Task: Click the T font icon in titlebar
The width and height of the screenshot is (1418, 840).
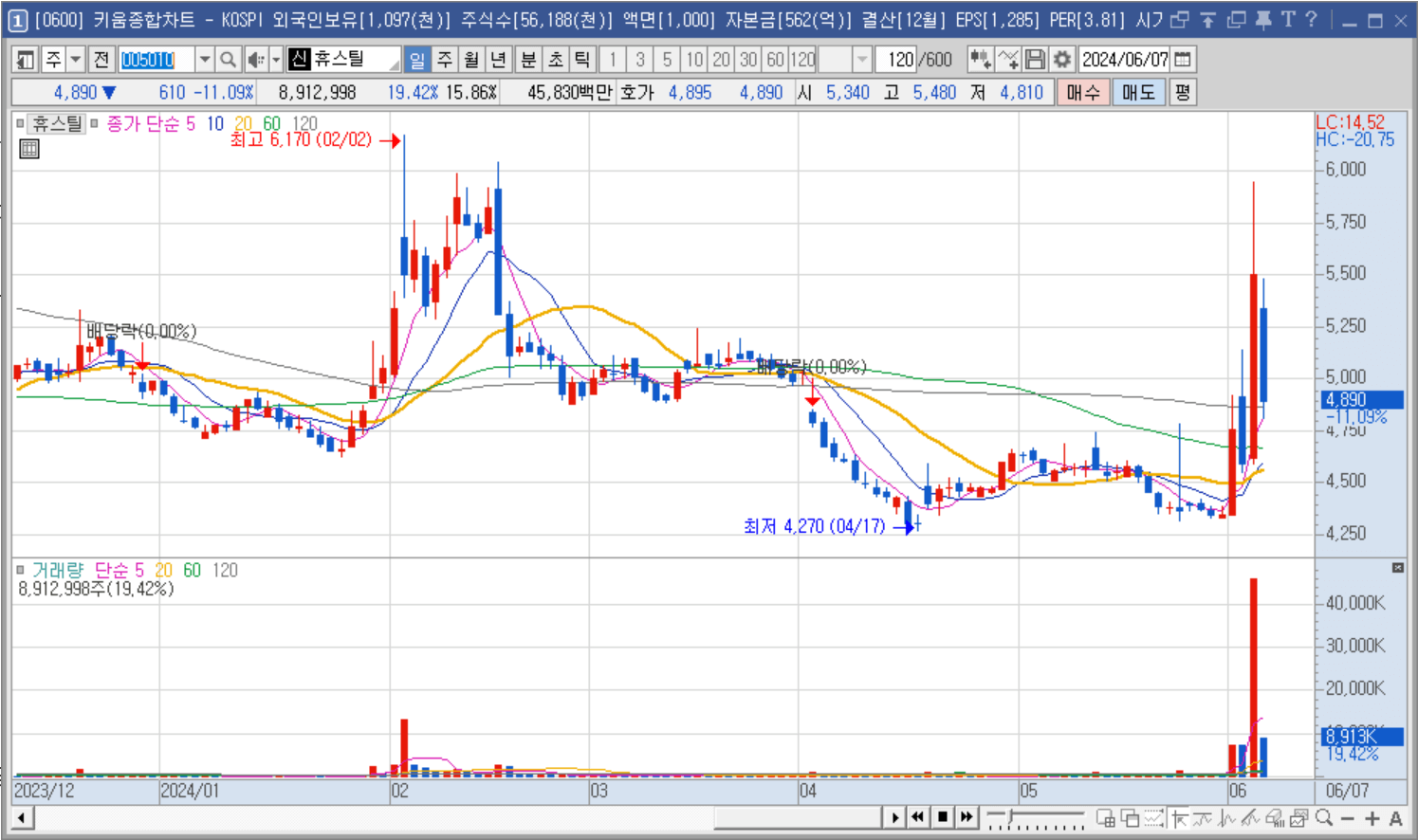Action: pyautogui.click(x=1288, y=20)
